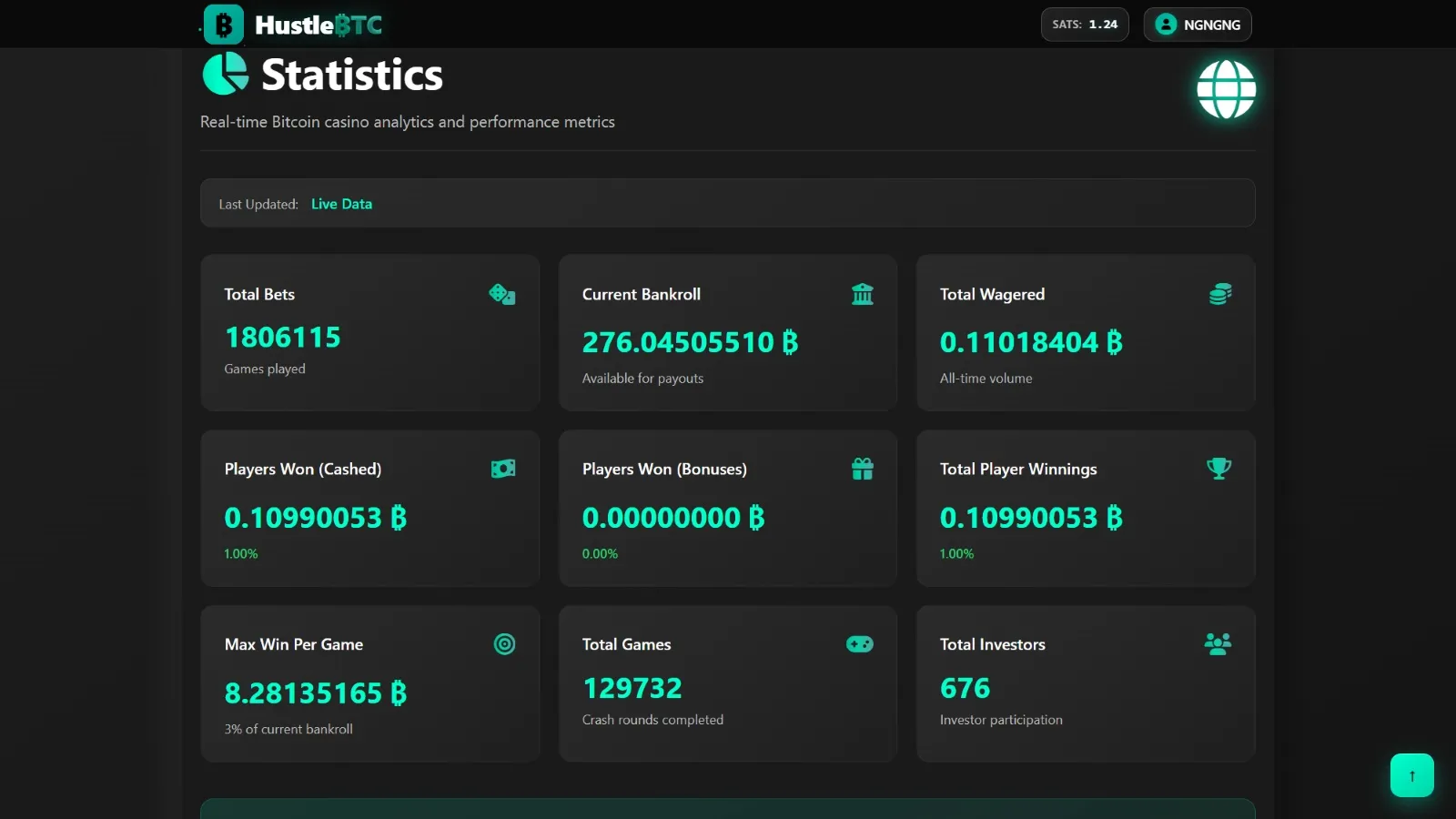1456x819 pixels.
Task: Click the SATS balance display
Action: coord(1084,25)
